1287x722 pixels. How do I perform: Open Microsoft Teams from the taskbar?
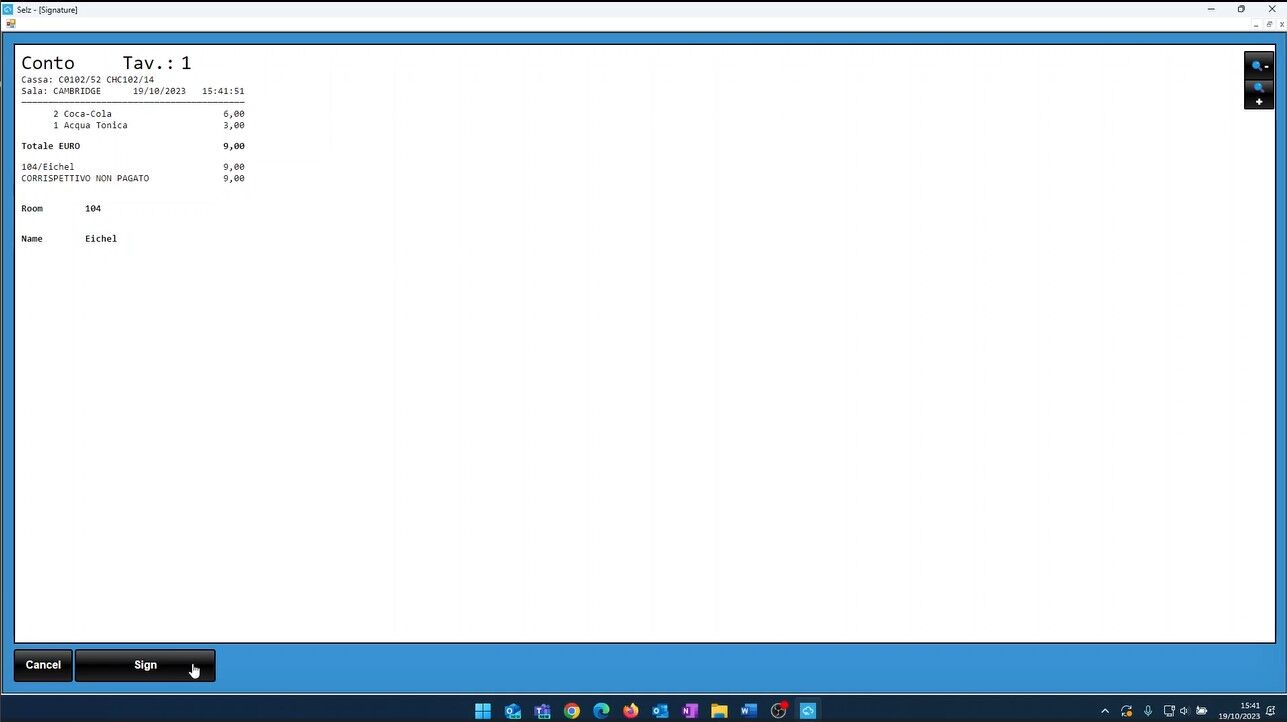[x=543, y=711]
